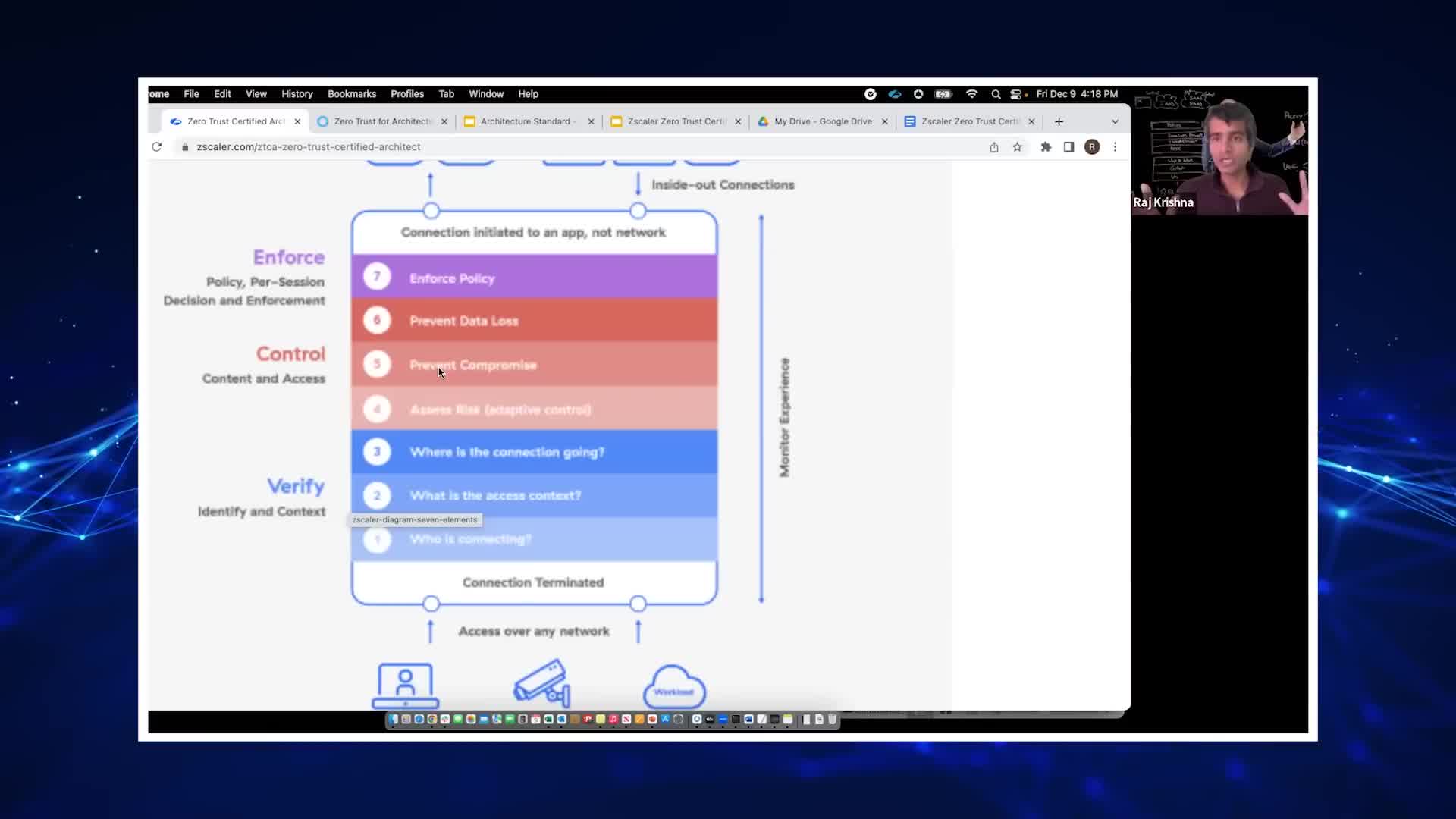Switch to My Drive - Google Drive tab
The height and width of the screenshot is (819, 1456).
(822, 121)
